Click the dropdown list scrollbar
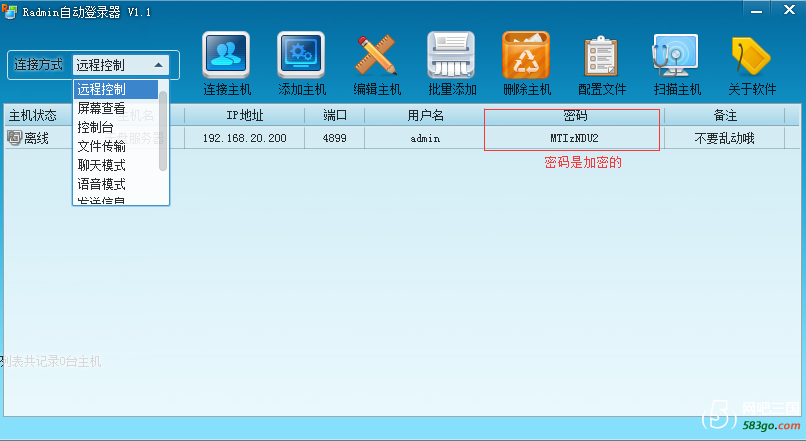This screenshot has width=806, height=441. click(163, 131)
